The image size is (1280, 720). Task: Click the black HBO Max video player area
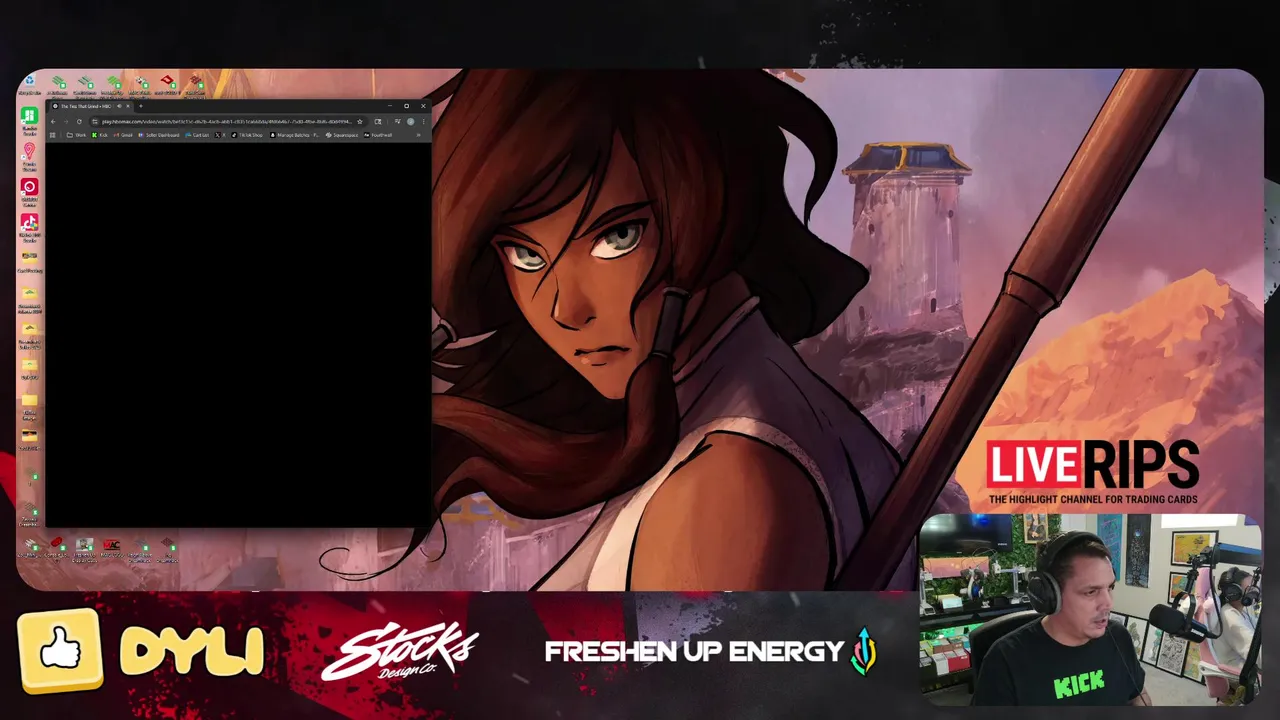point(238,334)
